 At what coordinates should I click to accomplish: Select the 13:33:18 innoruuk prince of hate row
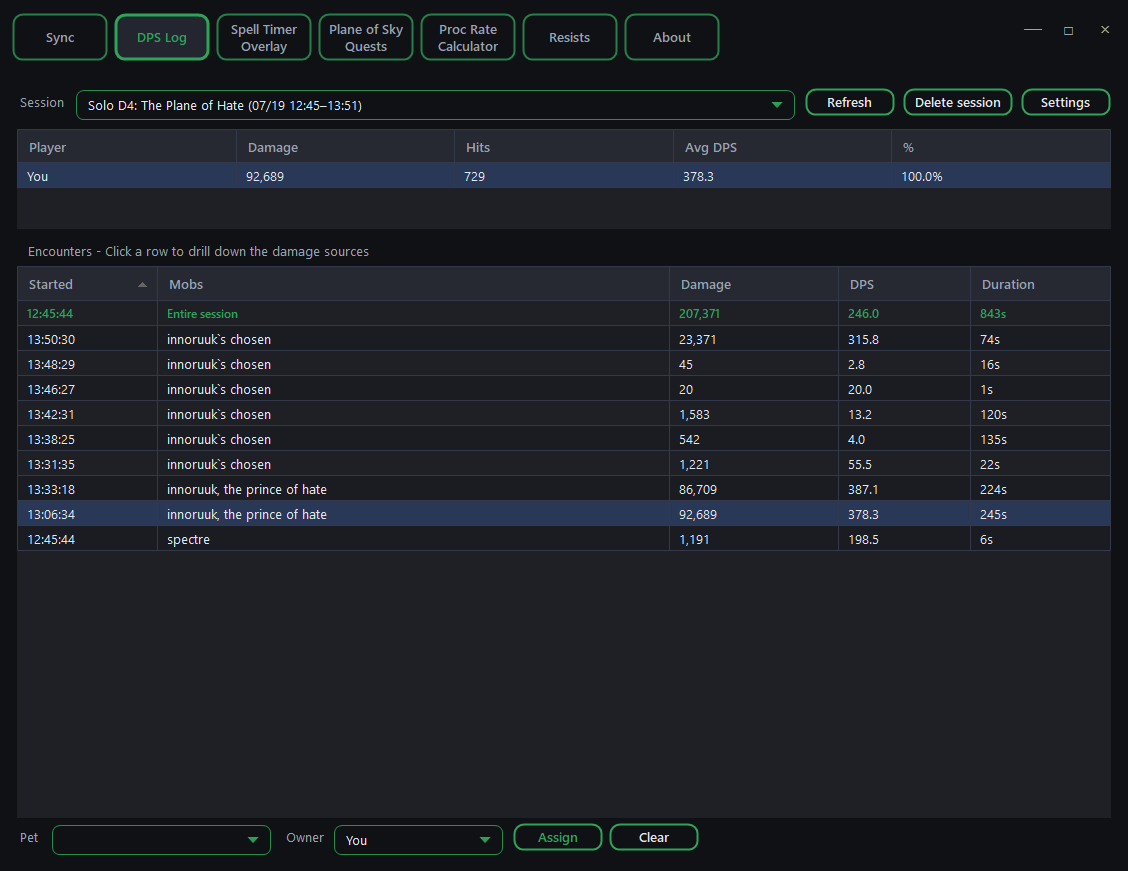coord(564,489)
